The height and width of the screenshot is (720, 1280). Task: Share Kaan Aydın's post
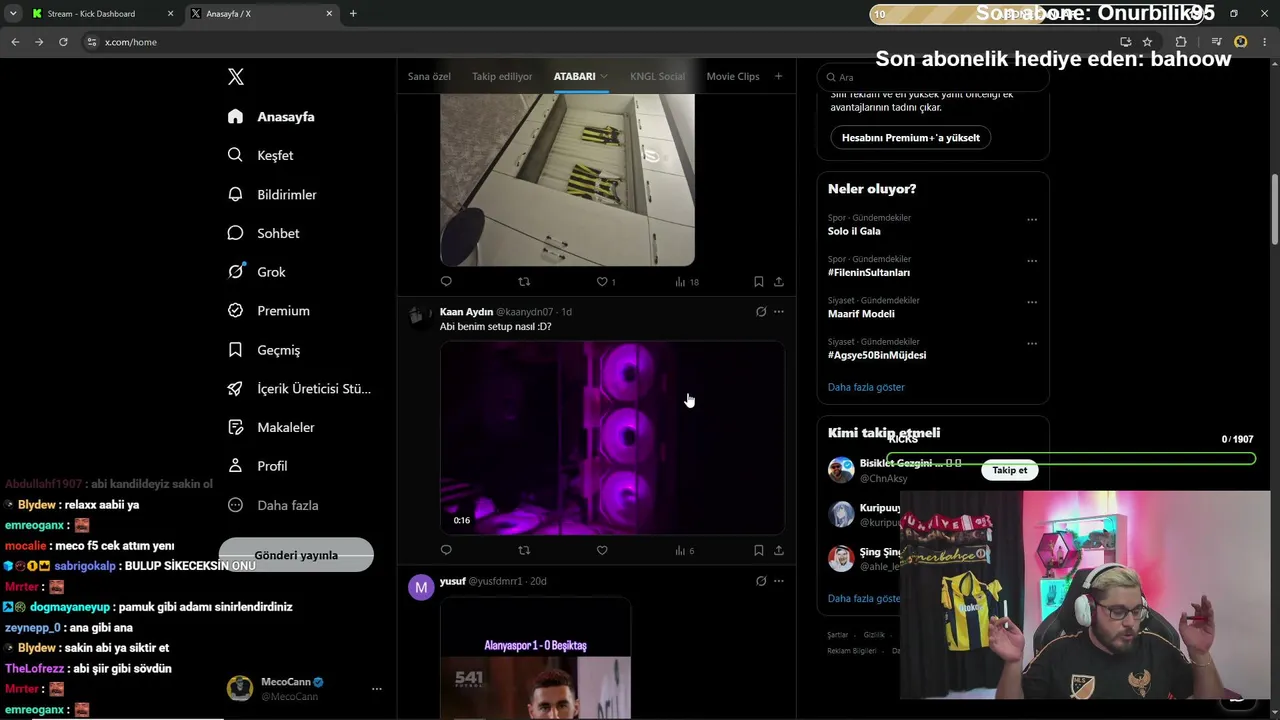(779, 550)
